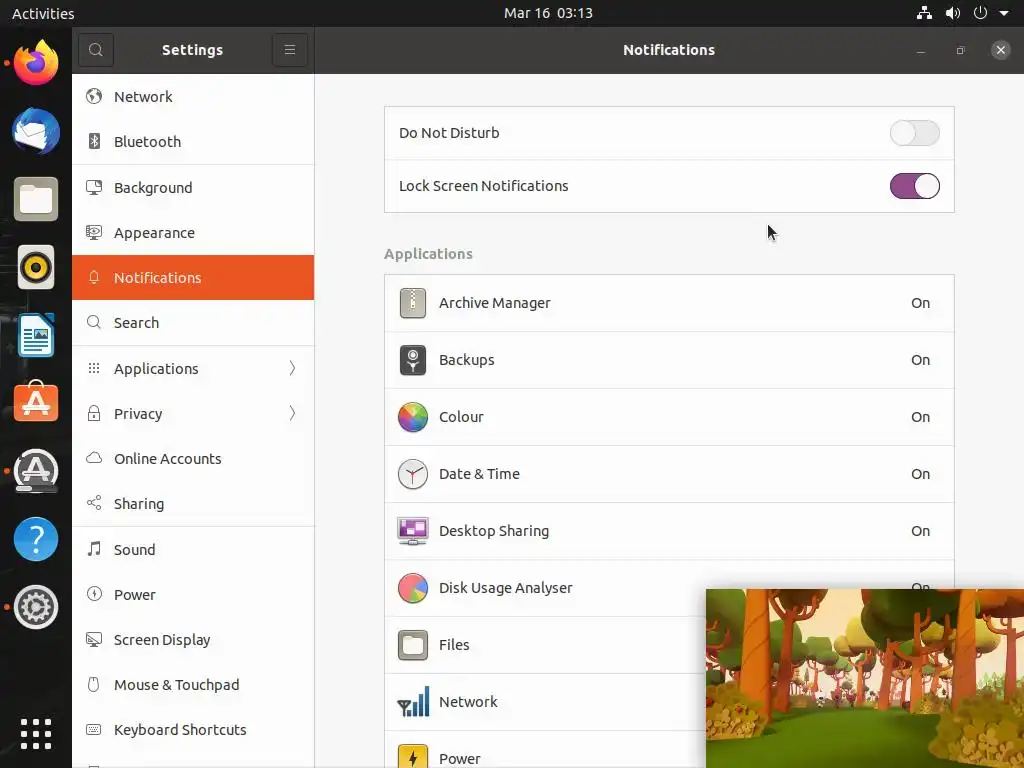Open Colour notification settings
This screenshot has height=768, width=1024.
(669, 417)
